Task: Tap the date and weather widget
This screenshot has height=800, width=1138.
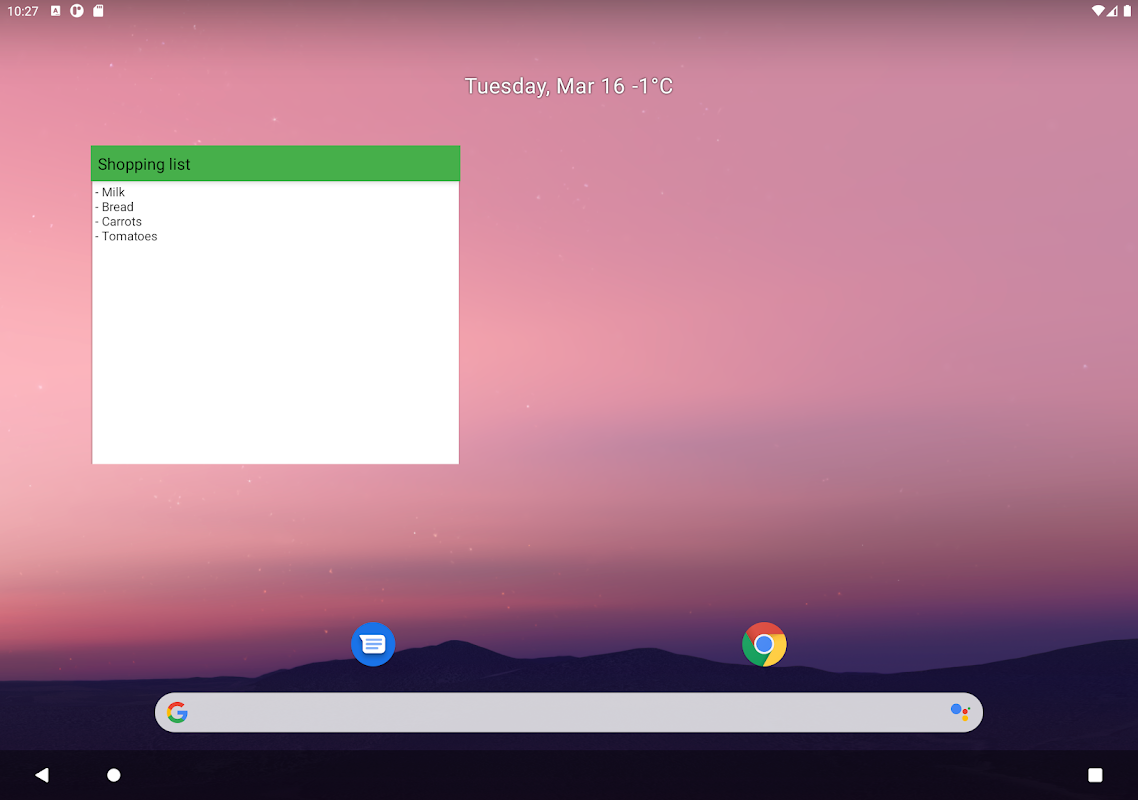Action: (569, 86)
